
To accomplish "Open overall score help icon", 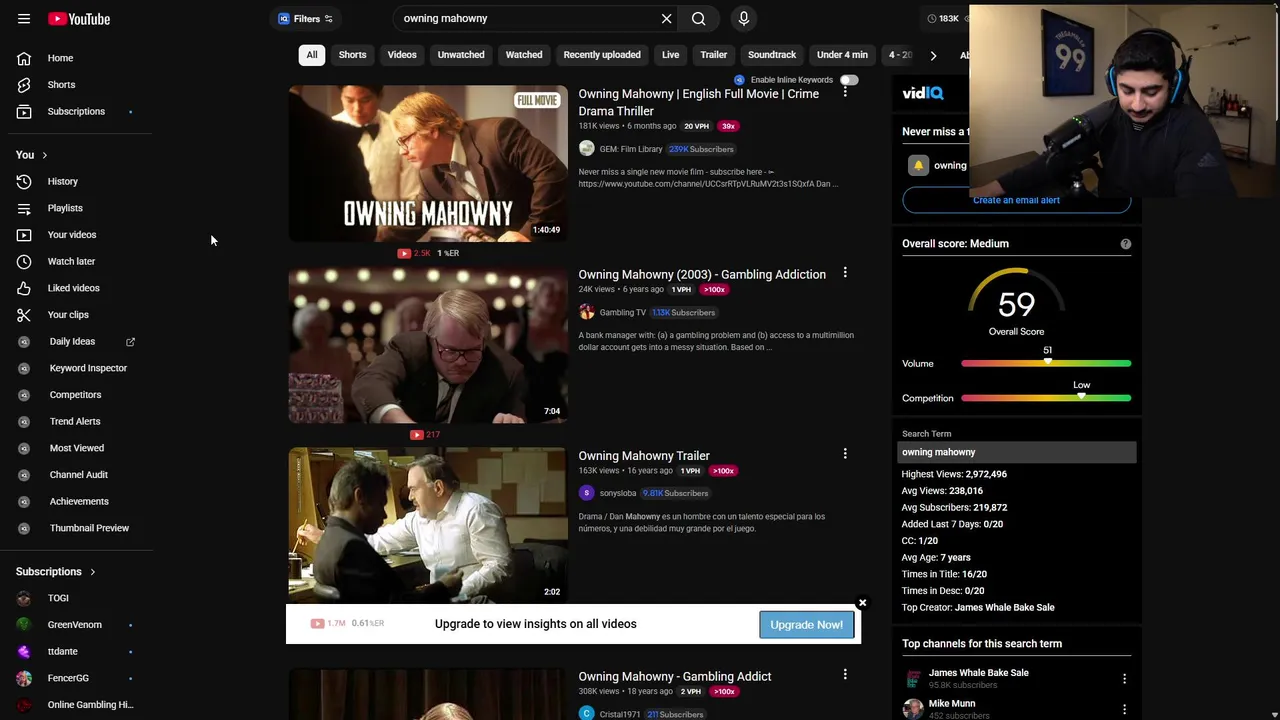I will tap(1125, 244).
